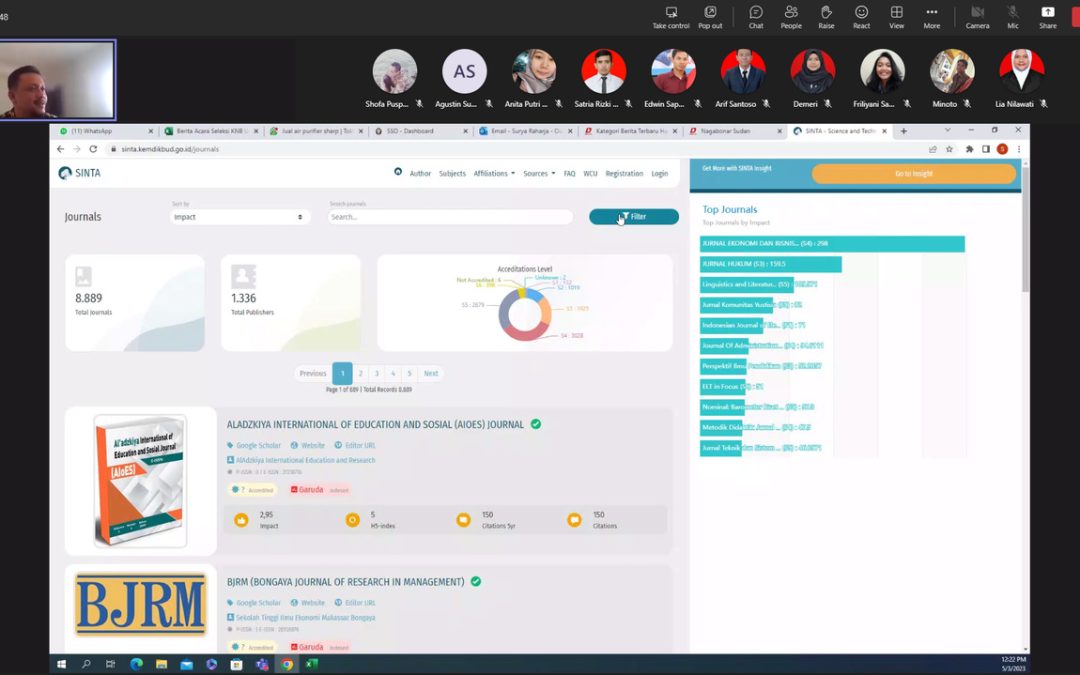Expand the Sort by Impact dropdown
The height and width of the screenshot is (675, 1080).
tap(240, 217)
